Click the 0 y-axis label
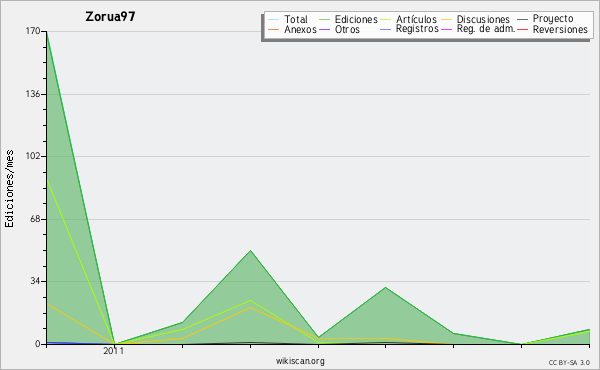Screen dimensions: 600x370 (38, 344)
